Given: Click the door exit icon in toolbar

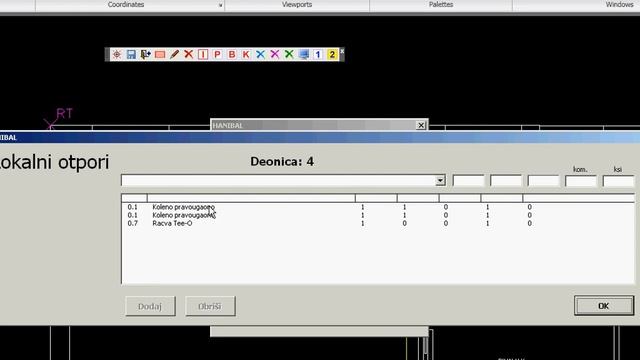Looking at the screenshot, I should click(x=145, y=54).
